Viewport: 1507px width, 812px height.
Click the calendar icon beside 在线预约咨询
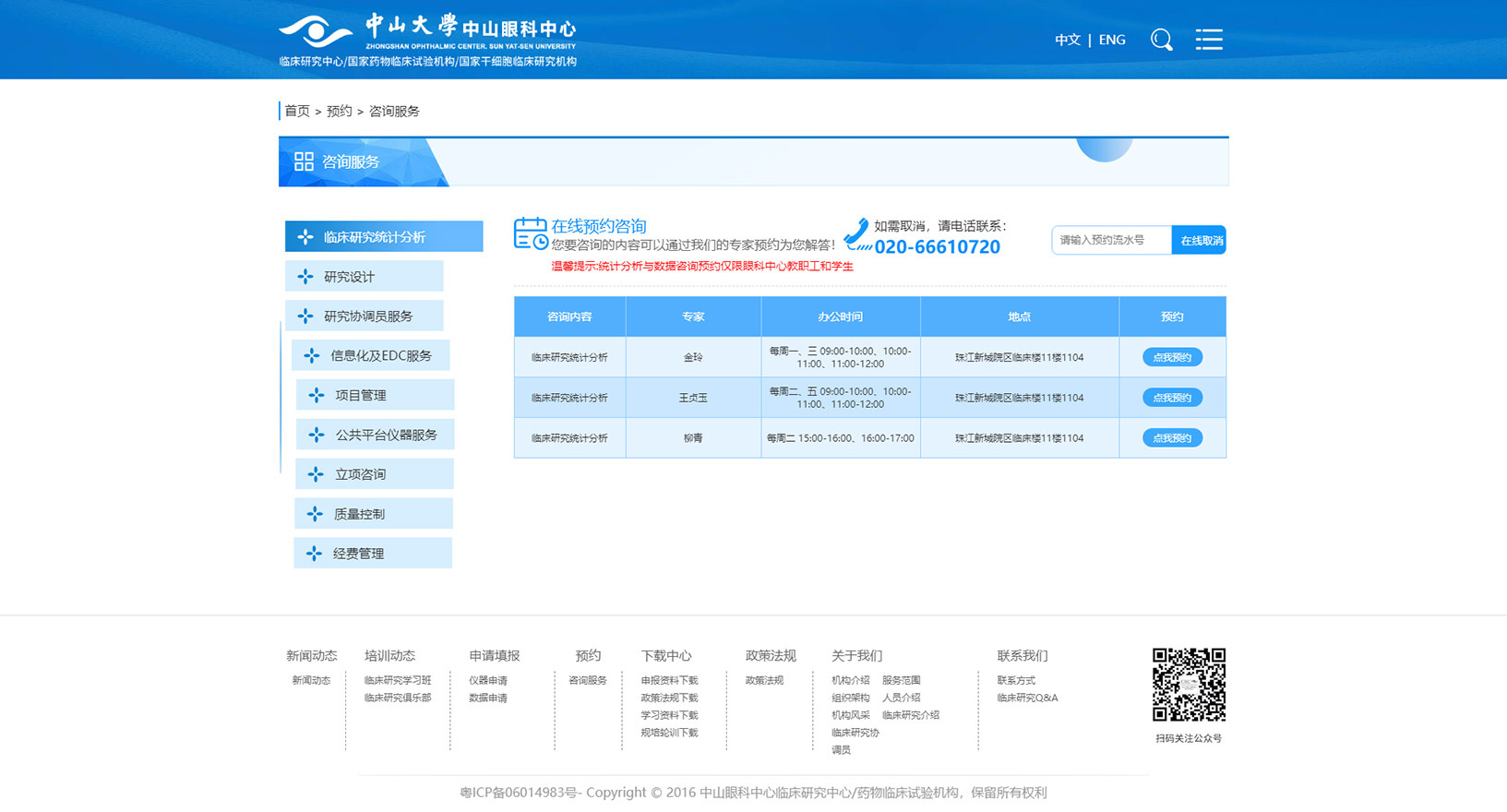(530, 233)
